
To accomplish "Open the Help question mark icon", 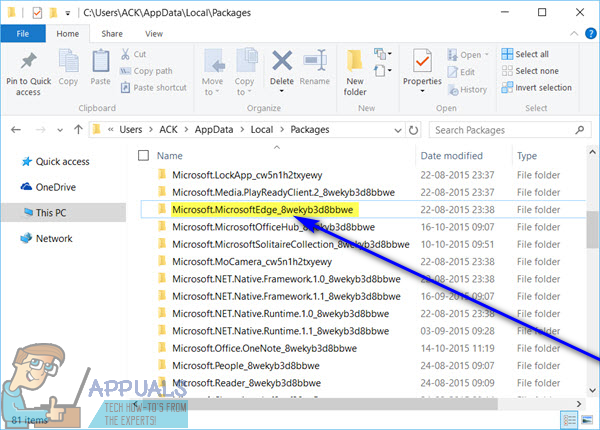I will [x=590, y=34].
